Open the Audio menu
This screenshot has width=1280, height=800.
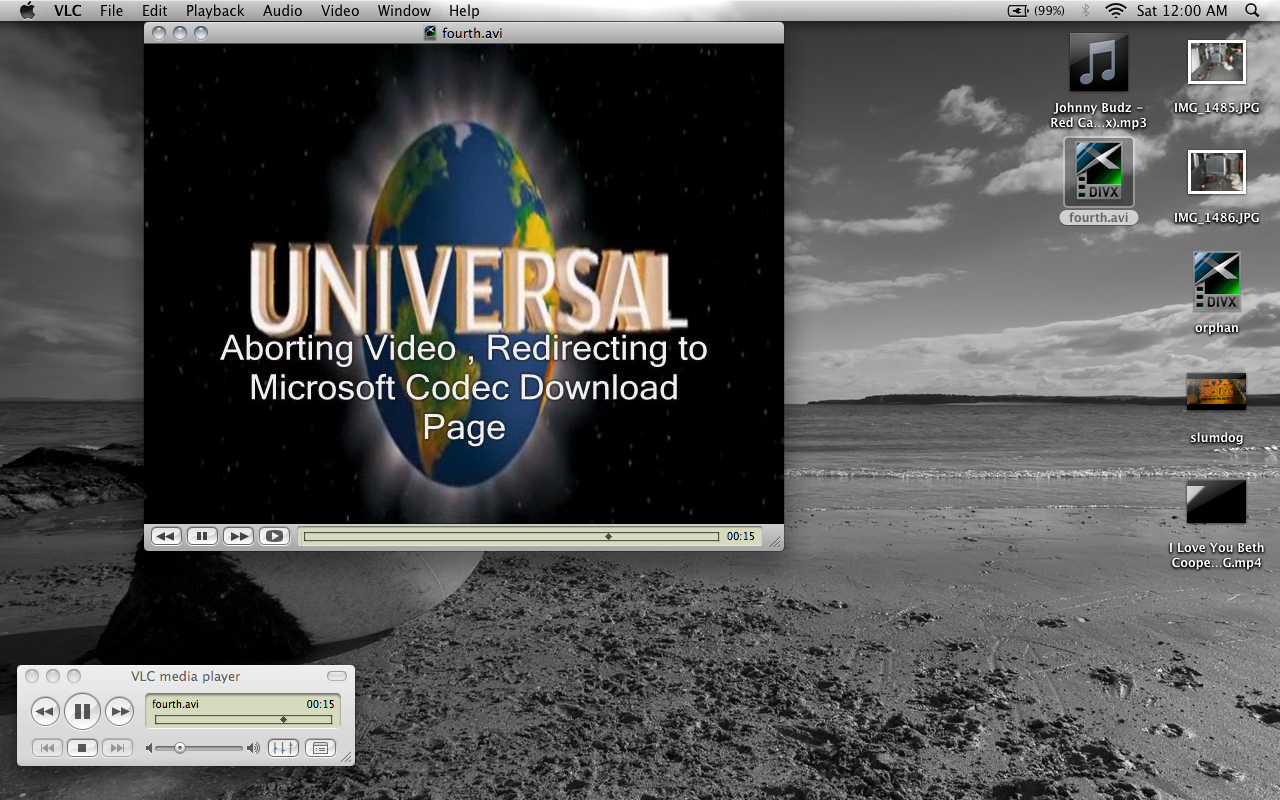coord(283,10)
